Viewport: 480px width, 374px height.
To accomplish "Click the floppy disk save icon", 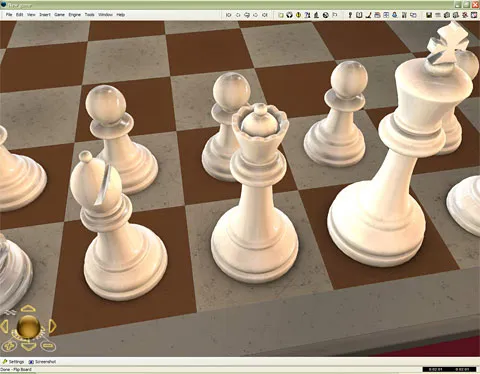I will tap(429, 15).
